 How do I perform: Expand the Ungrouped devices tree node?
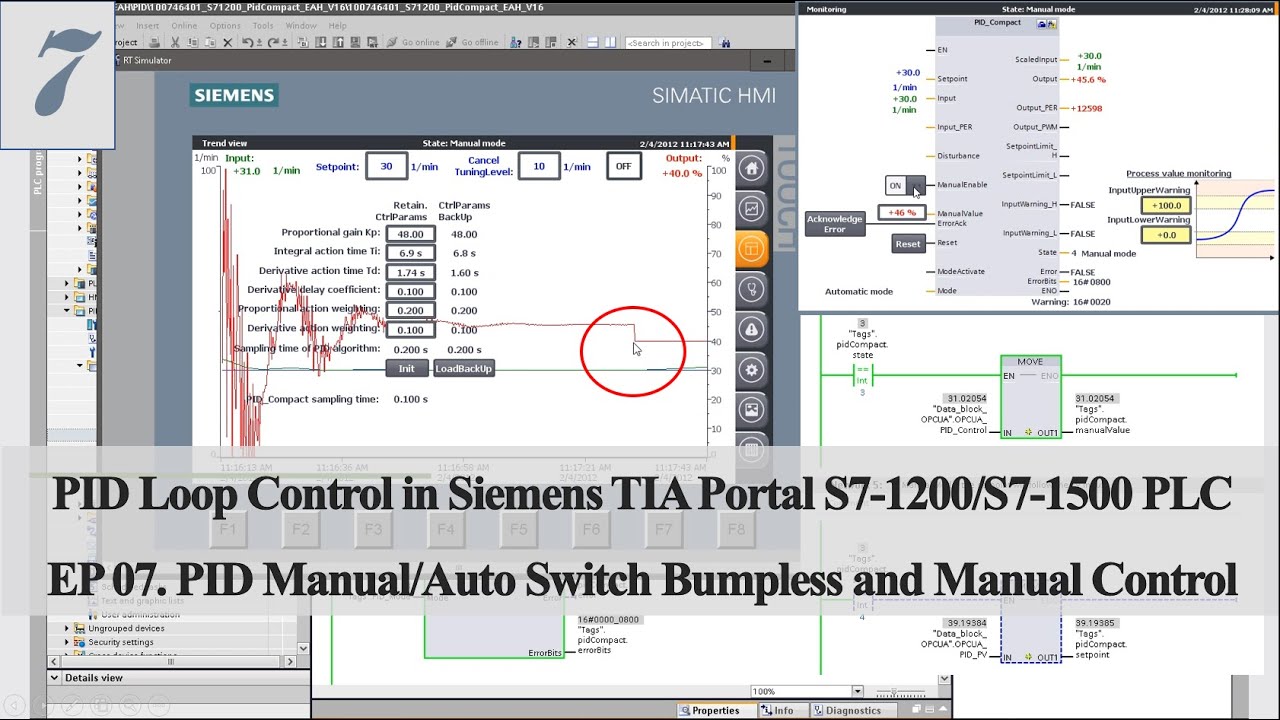pyautogui.click(x=68, y=628)
